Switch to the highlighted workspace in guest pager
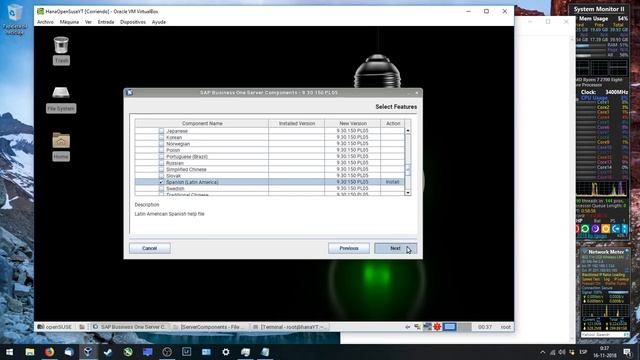Screen dimensions: 640x360 (449, 327)
